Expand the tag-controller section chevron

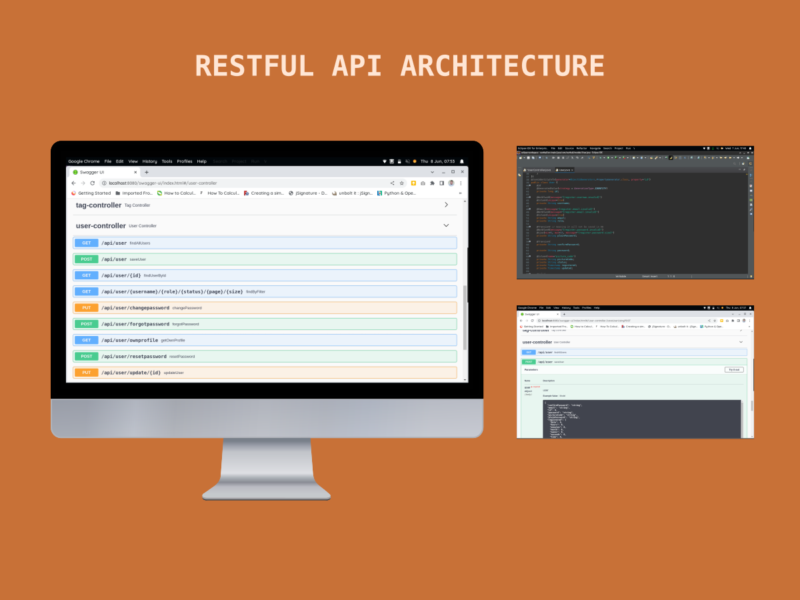(446, 204)
